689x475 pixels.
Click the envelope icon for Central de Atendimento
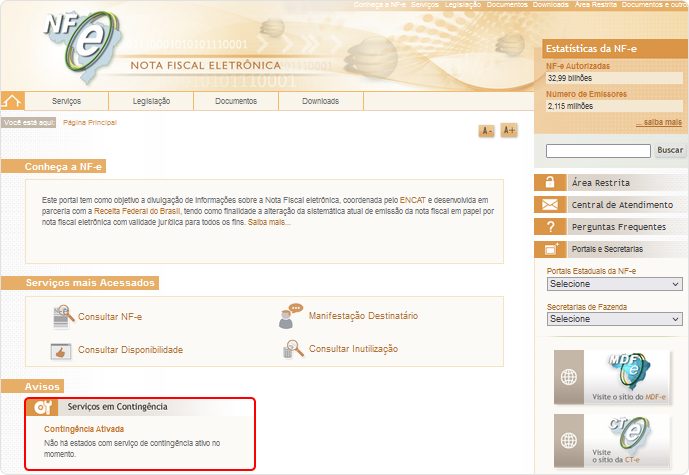550,205
